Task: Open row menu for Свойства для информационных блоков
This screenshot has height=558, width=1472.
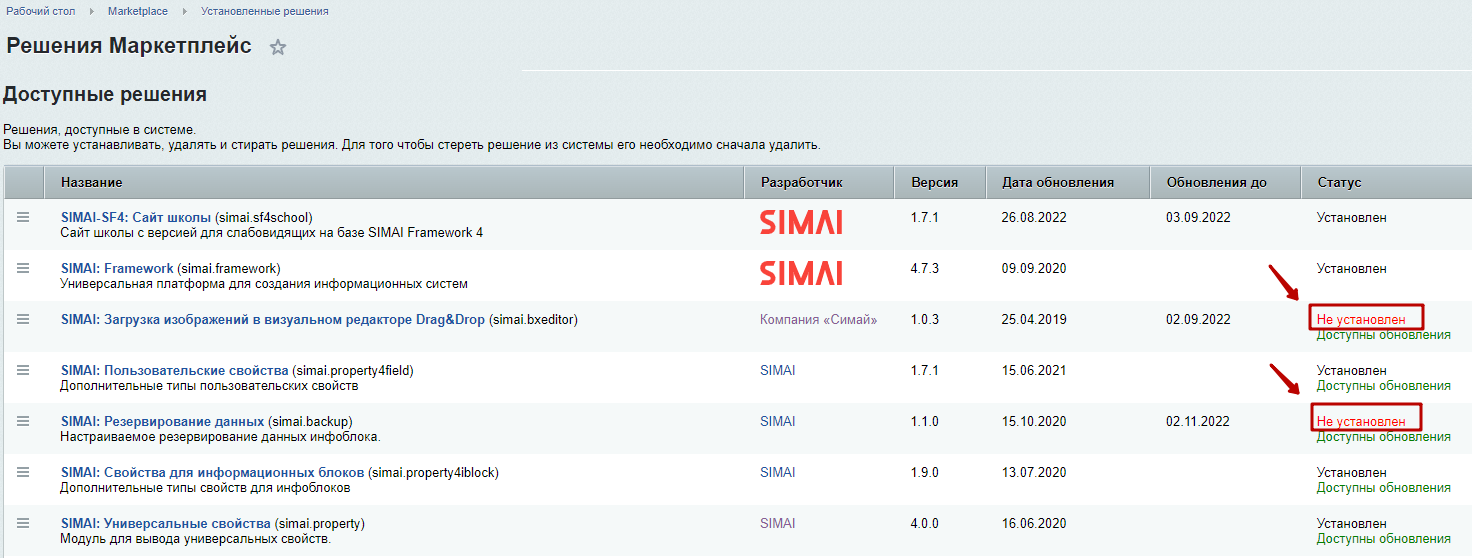Action: (x=23, y=472)
